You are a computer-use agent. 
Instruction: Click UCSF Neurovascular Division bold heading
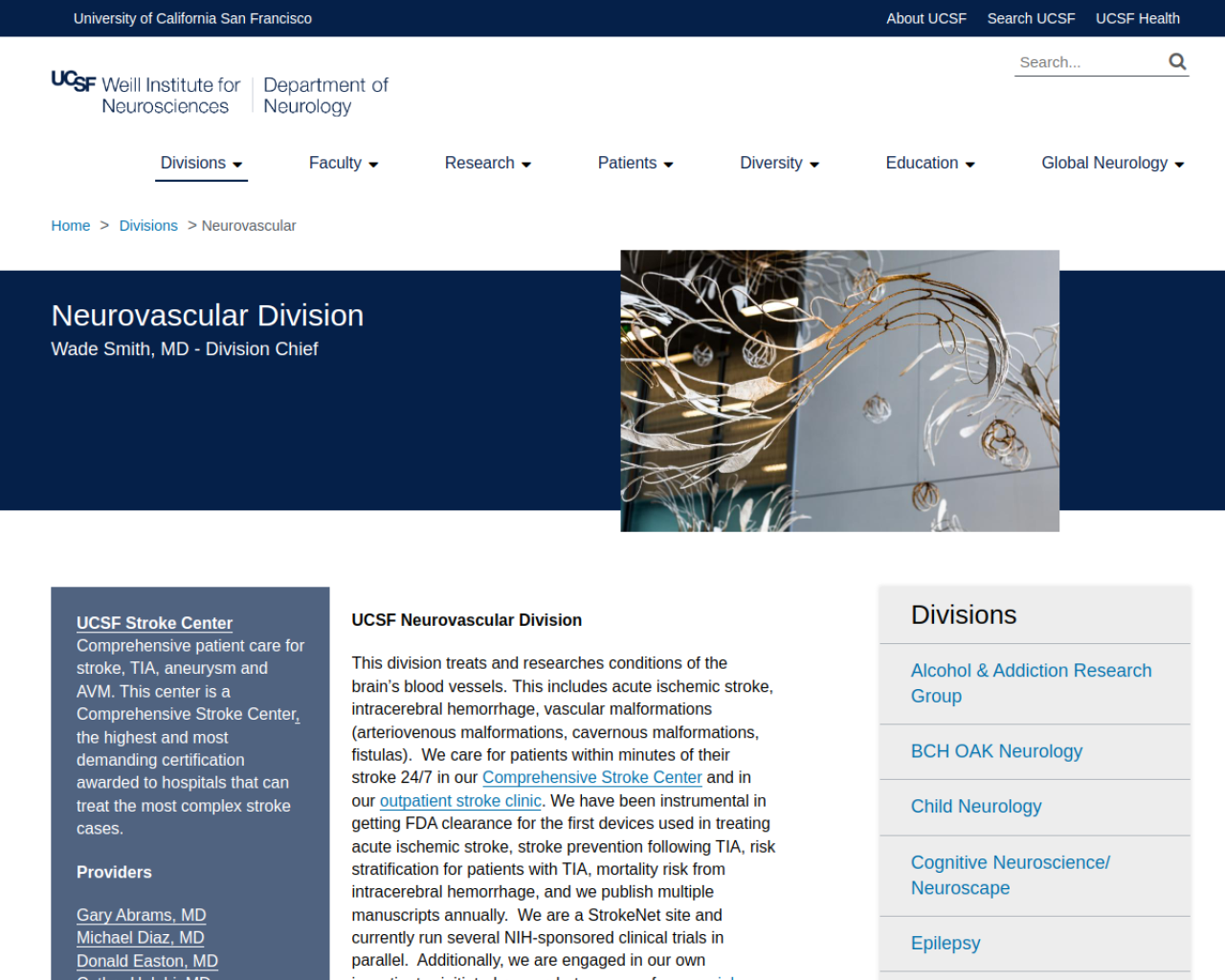click(x=466, y=620)
